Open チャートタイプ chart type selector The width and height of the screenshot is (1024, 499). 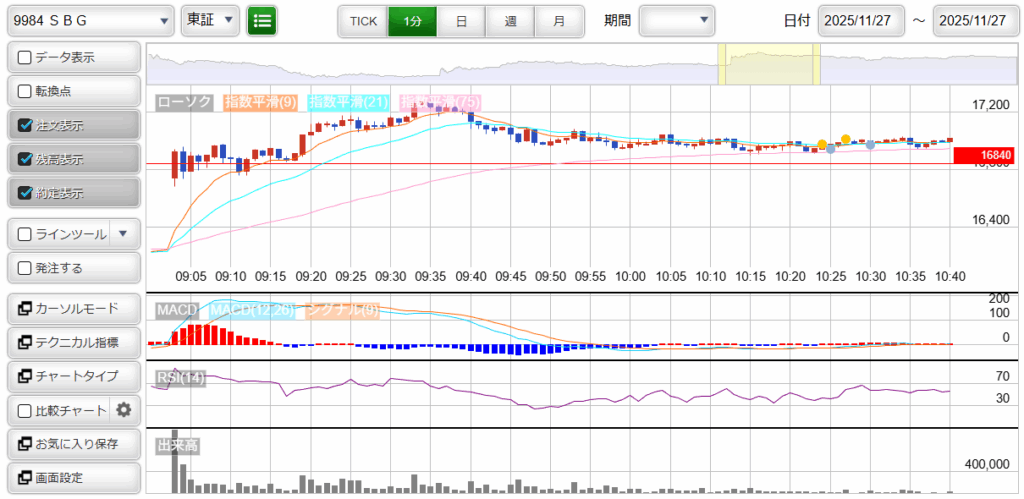(73, 376)
